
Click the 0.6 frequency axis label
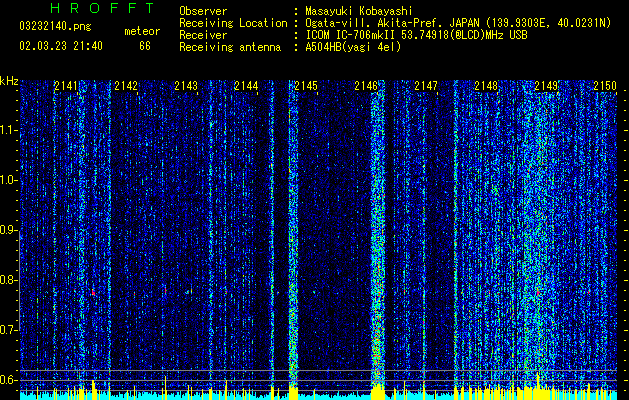point(9,380)
